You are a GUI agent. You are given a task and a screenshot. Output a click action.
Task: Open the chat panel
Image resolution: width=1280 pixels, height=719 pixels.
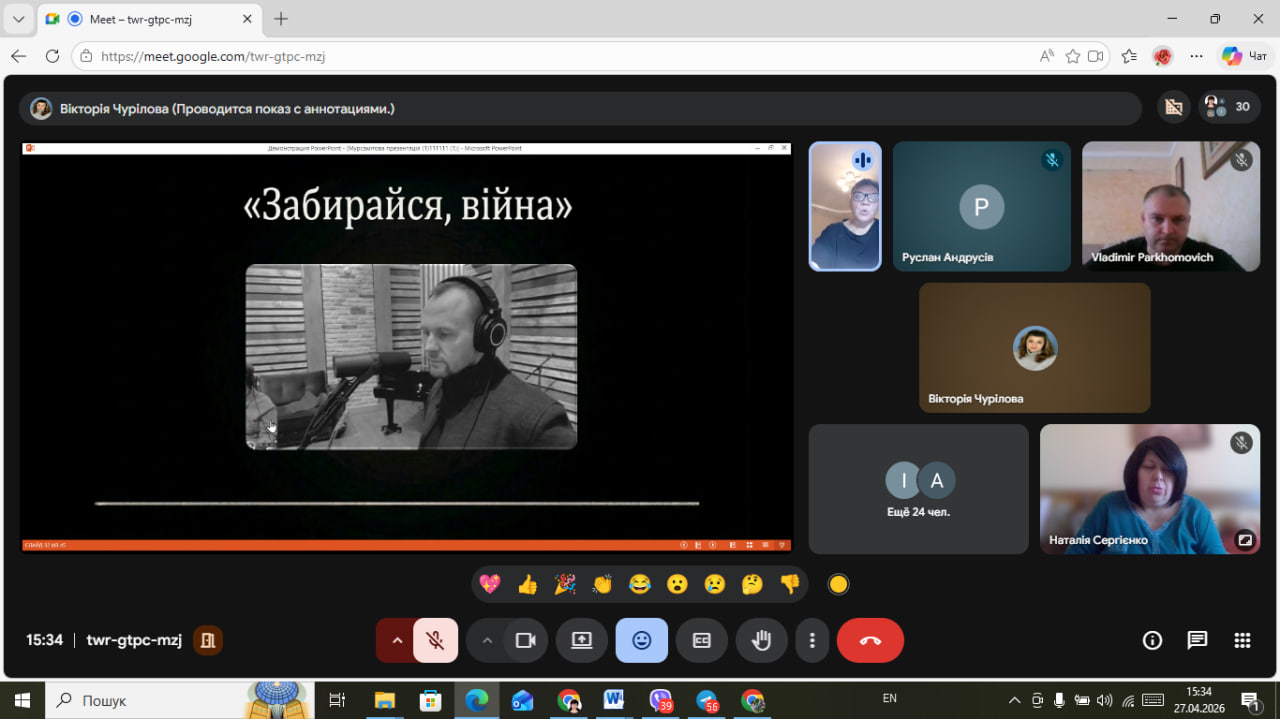[x=1197, y=641]
